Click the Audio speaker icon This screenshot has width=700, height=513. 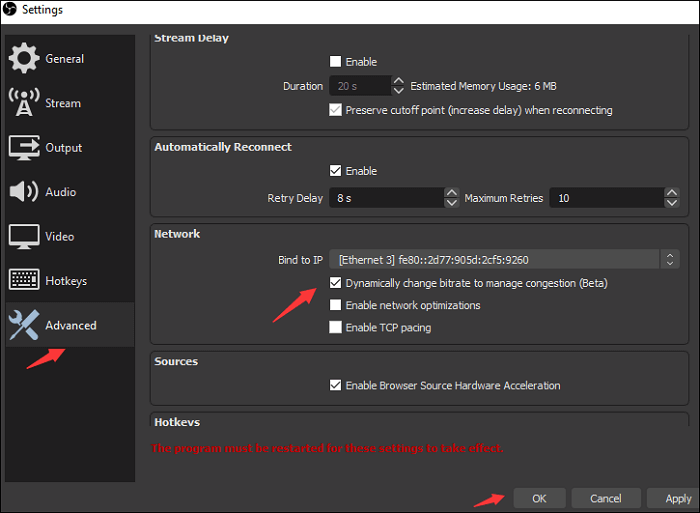[x=24, y=192]
